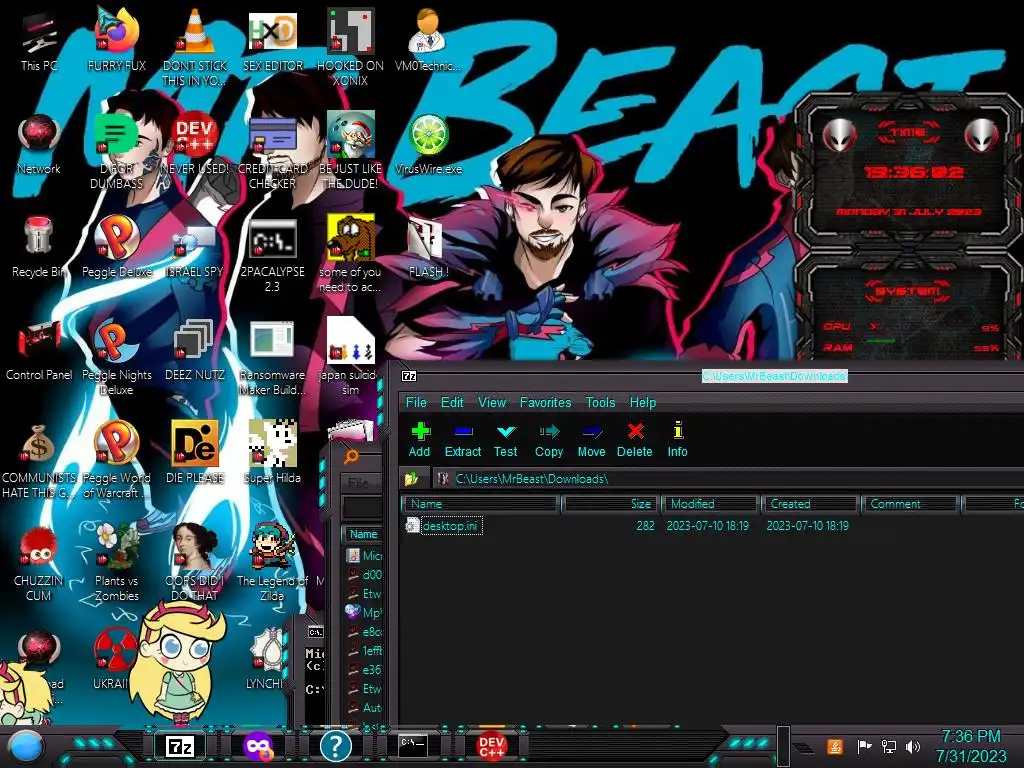Select the VirusWire.exe lime icon
This screenshot has width=1024, height=768.
coord(428,145)
